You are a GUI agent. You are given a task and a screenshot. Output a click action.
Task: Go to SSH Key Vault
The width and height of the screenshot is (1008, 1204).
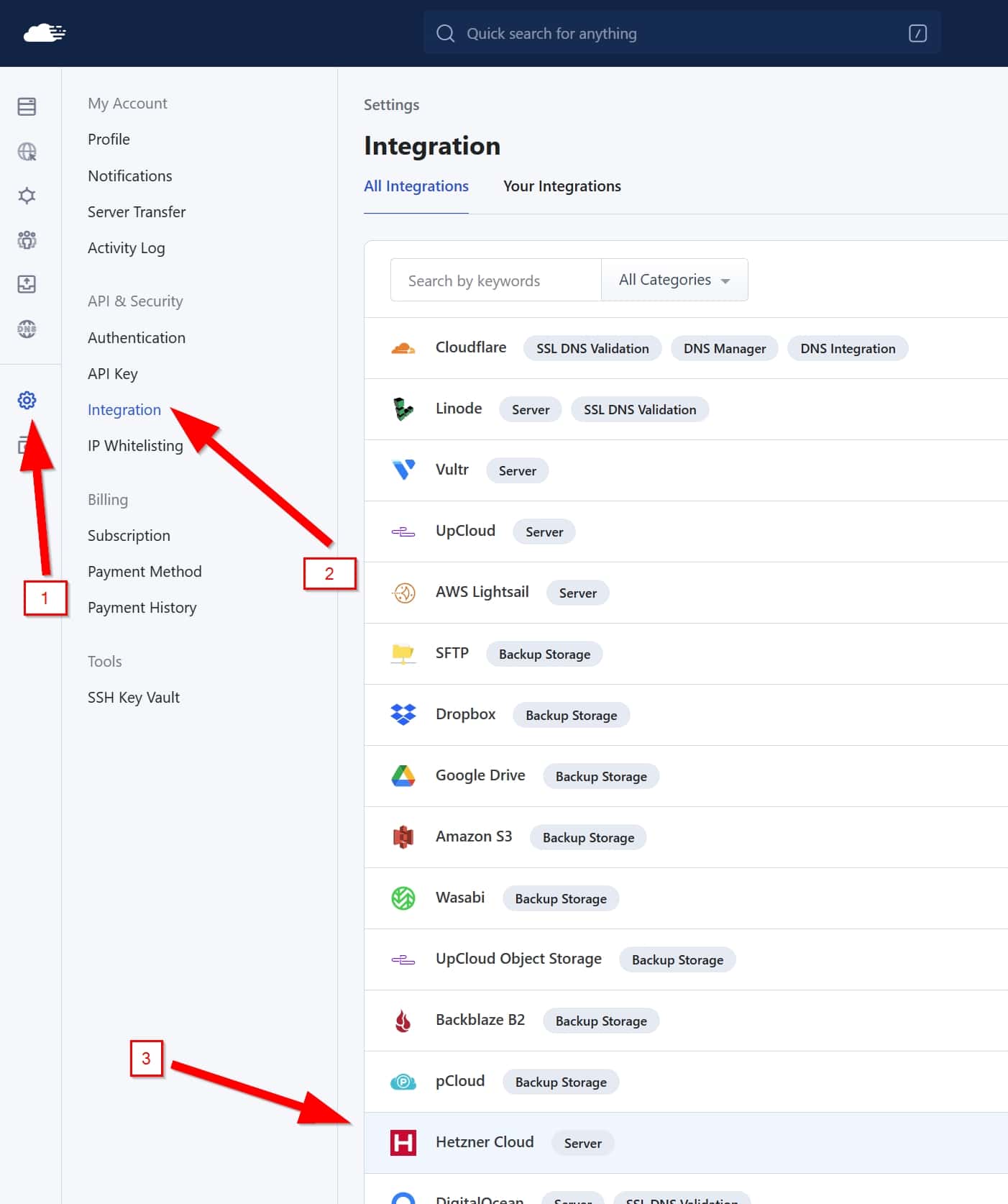tap(134, 698)
